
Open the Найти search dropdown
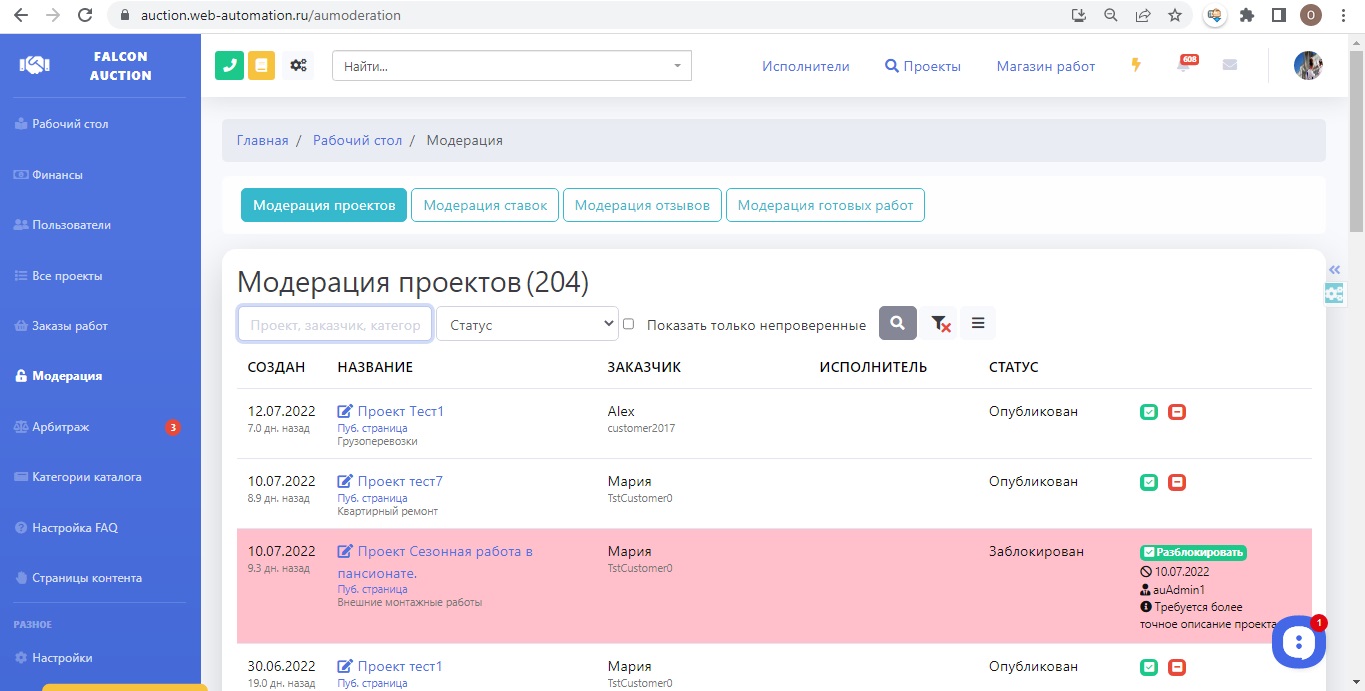point(511,66)
